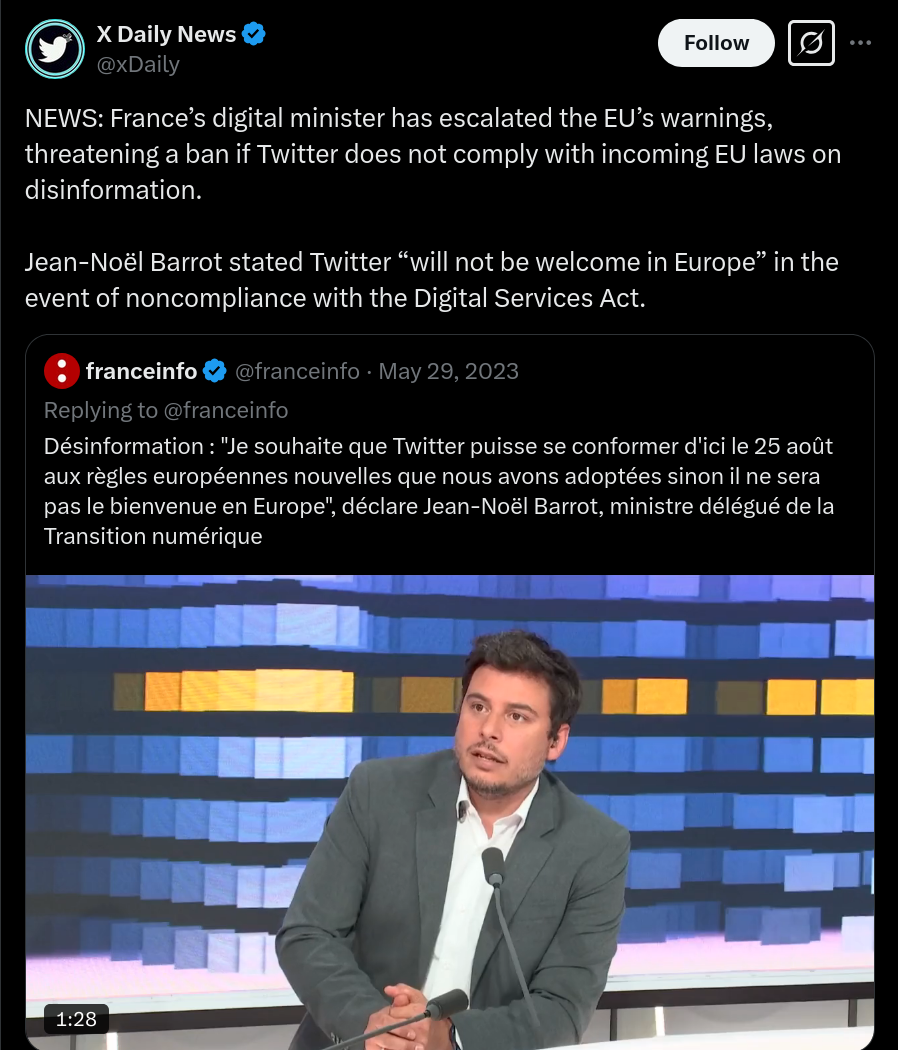Screen dimensions: 898x1050
Task: Click the franceinfo verified checkmark badge
Action: pyautogui.click(x=214, y=370)
